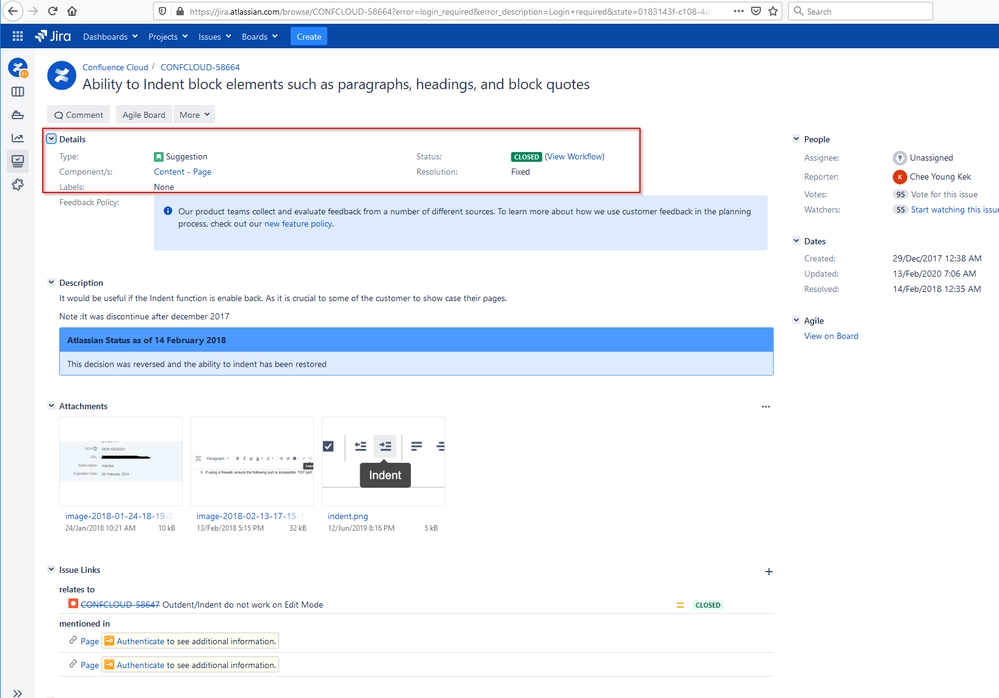Screen dimensions: 999x698
Task: Click the CLOSED status lozenge in Details
Action: [526, 157]
